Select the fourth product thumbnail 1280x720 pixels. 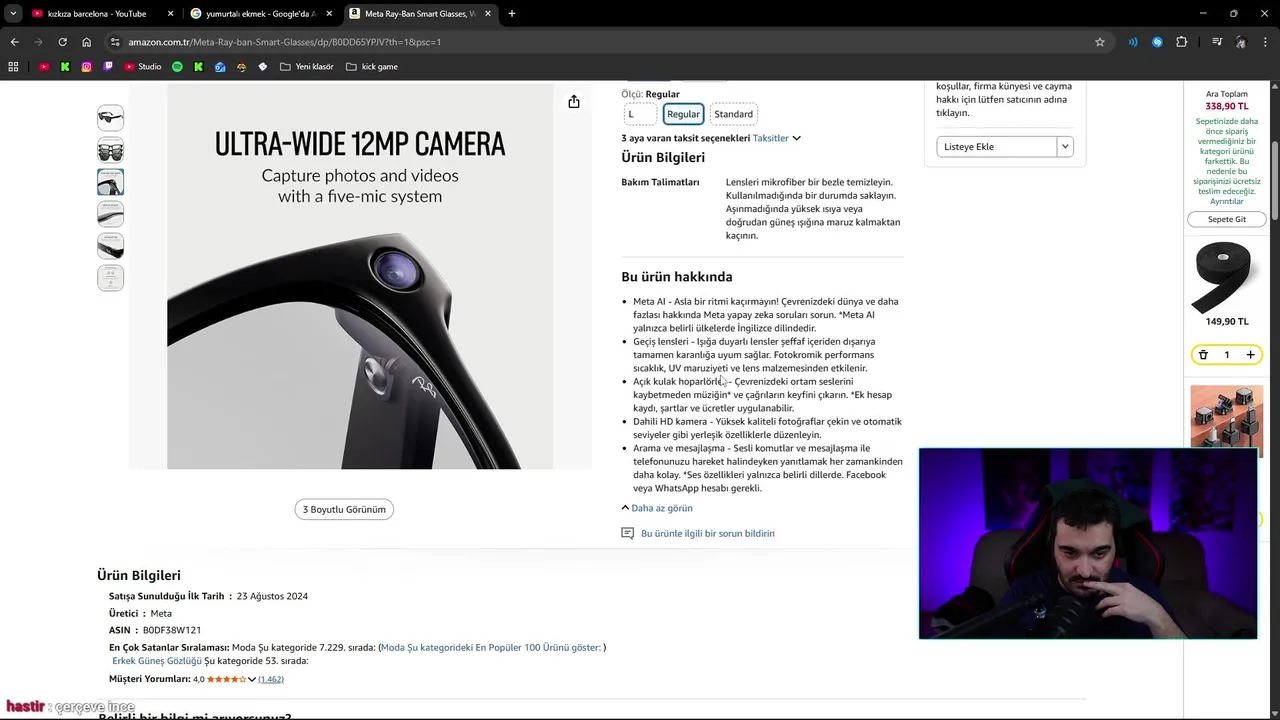(x=110, y=214)
